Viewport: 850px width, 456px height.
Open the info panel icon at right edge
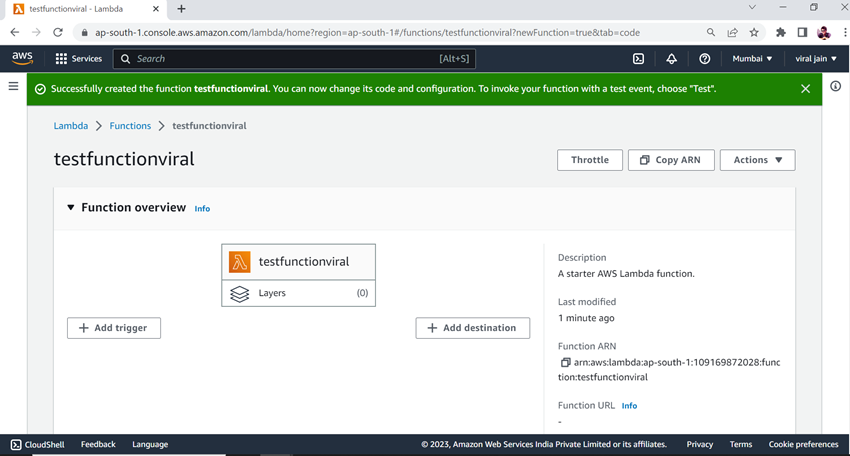(835, 86)
